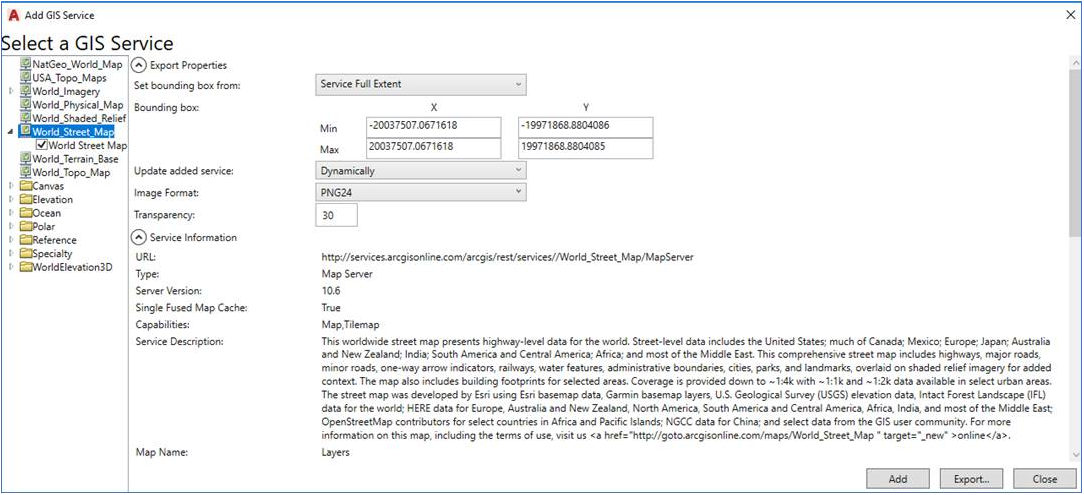Select USA_Topo_Maps in the tree

(69, 78)
